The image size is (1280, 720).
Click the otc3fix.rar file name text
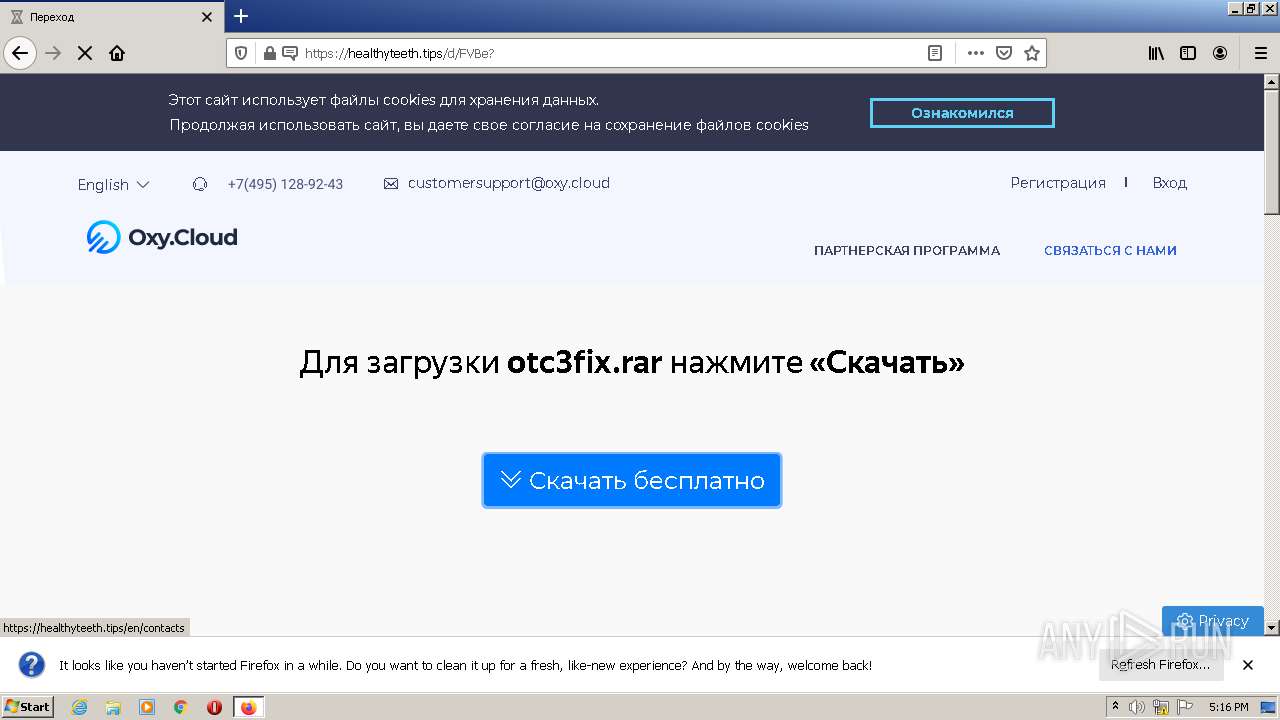585,362
